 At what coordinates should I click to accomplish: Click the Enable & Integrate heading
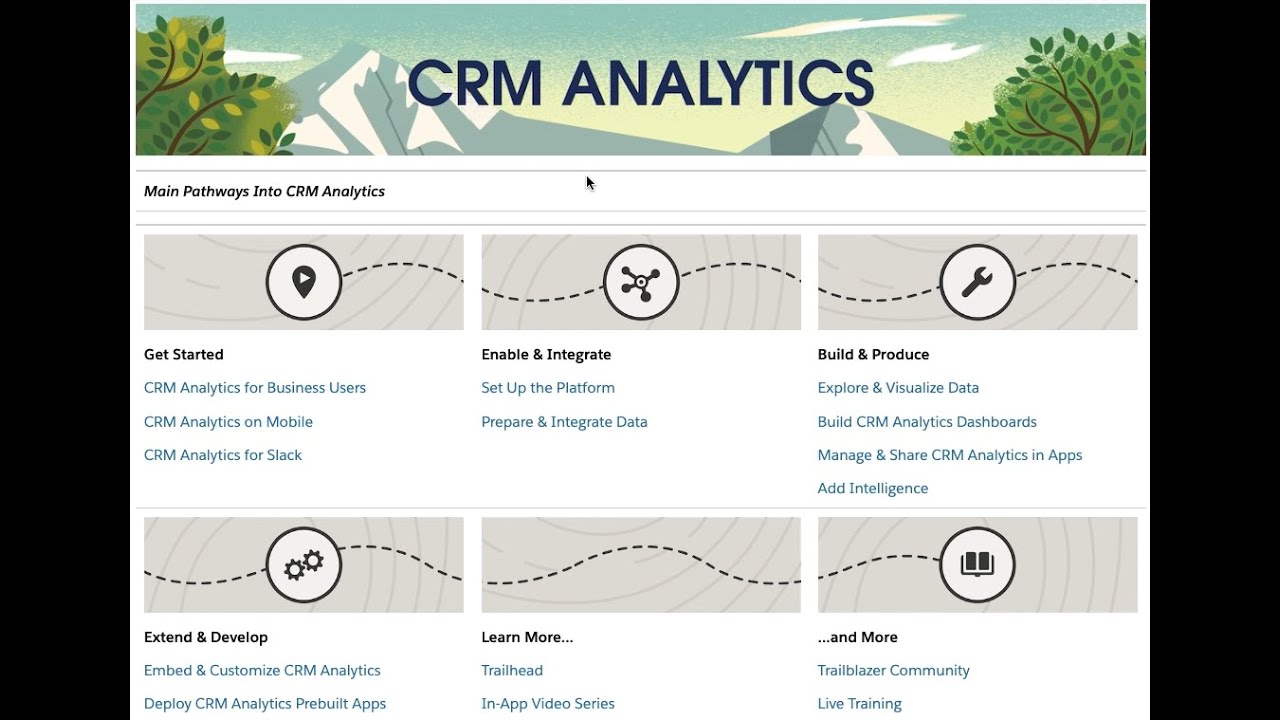point(546,355)
